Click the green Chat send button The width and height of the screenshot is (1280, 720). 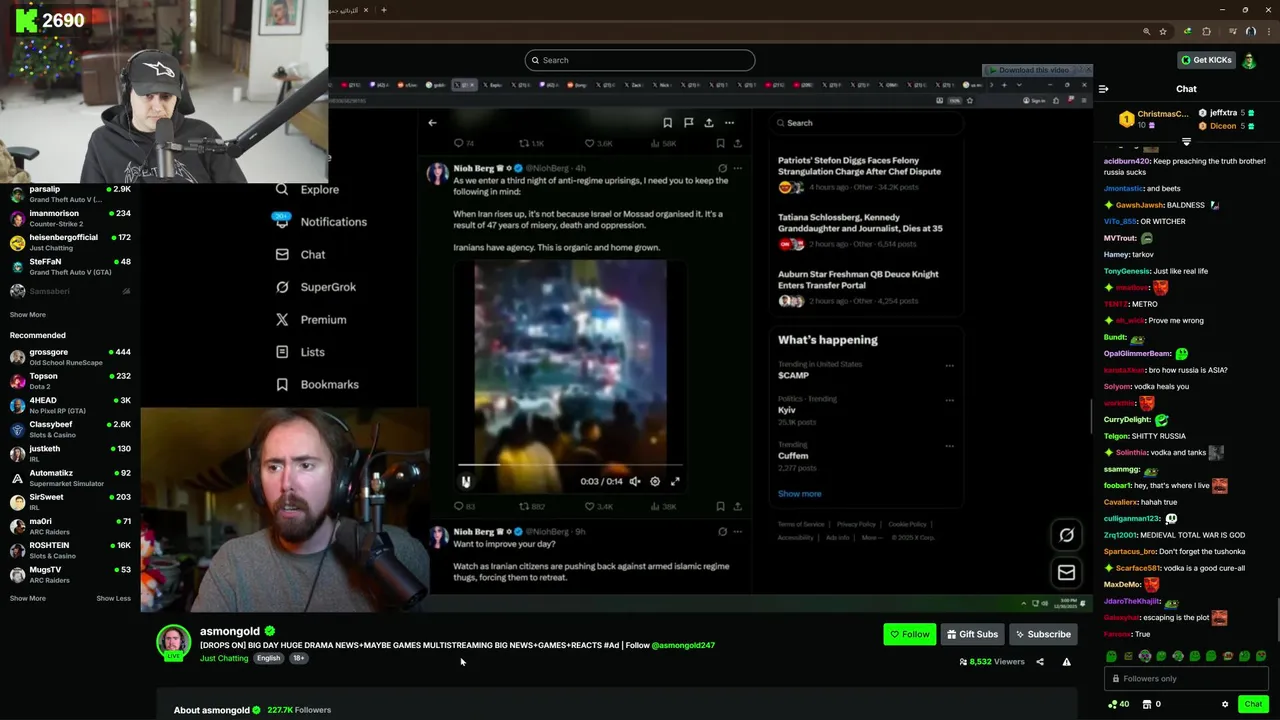pyautogui.click(x=1253, y=704)
